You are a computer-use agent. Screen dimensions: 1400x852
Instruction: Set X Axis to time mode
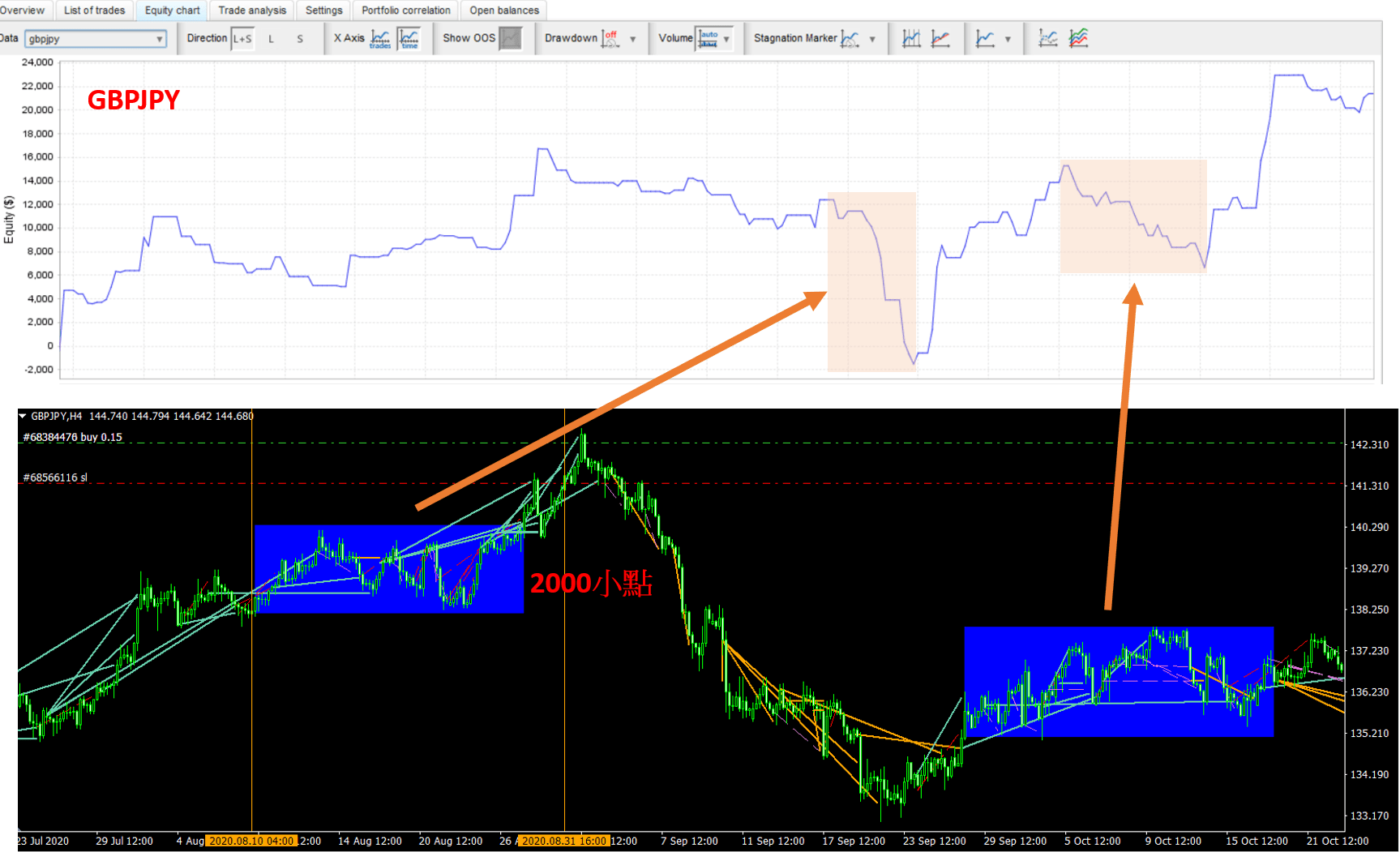pyautogui.click(x=409, y=38)
